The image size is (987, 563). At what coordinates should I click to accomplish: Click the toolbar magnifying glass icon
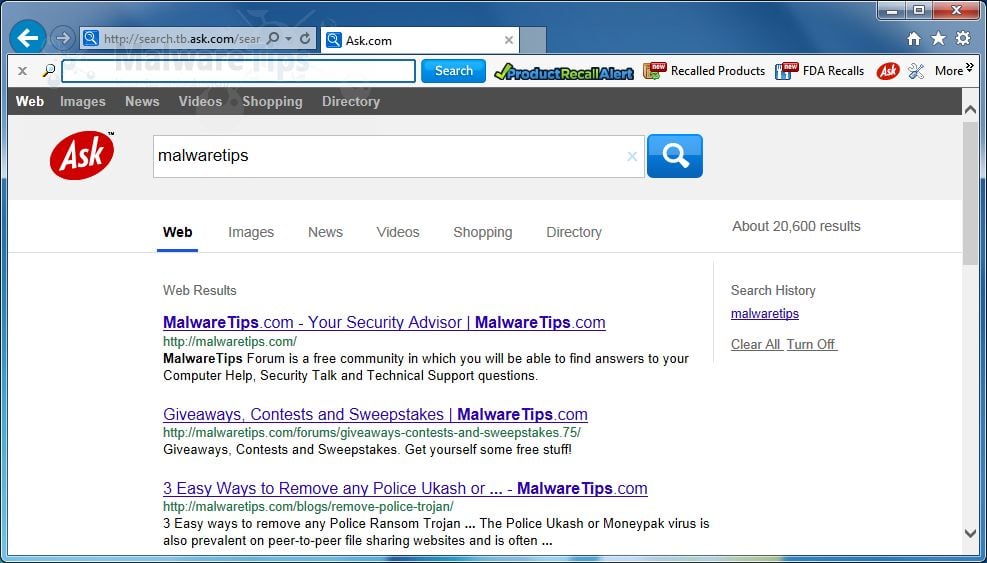(x=48, y=71)
